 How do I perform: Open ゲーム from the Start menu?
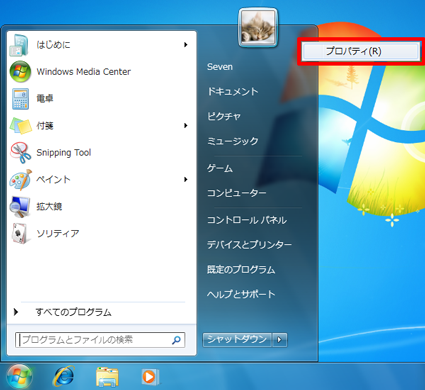pos(220,168)
